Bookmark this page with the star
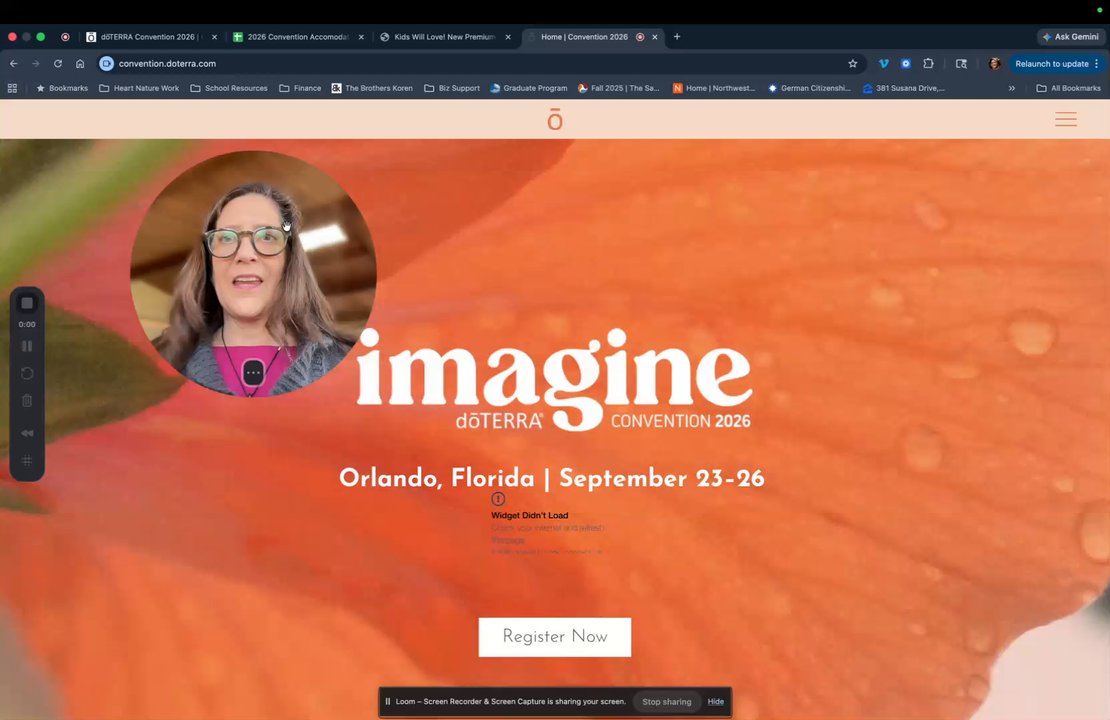 pos(852,64)
